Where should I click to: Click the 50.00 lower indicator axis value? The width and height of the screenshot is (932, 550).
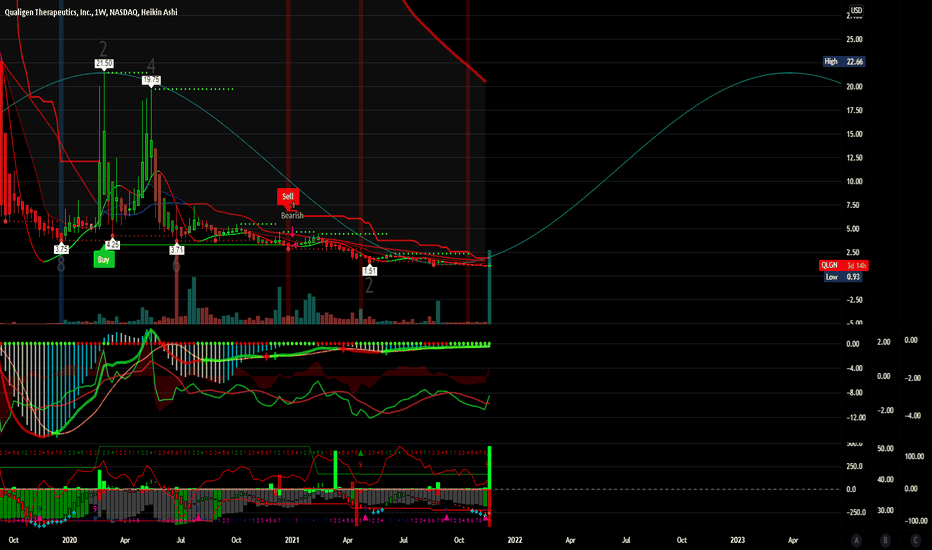pos(886,448)
